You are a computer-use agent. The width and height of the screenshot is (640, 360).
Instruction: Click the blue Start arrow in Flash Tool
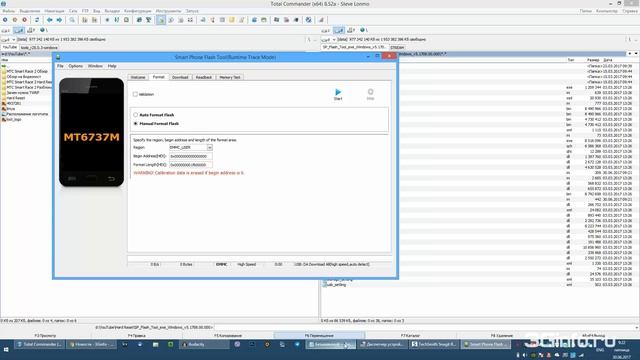pos(338,92)
